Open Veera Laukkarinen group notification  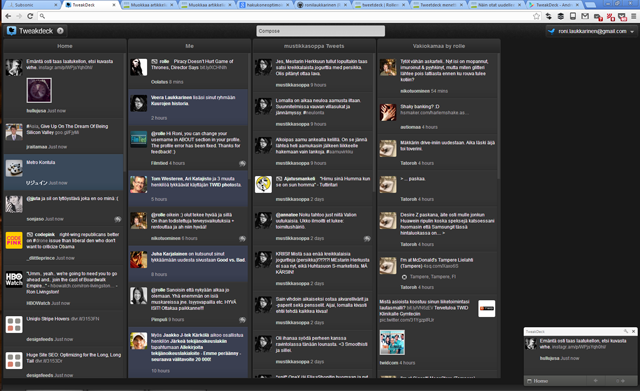click(188, 107)
